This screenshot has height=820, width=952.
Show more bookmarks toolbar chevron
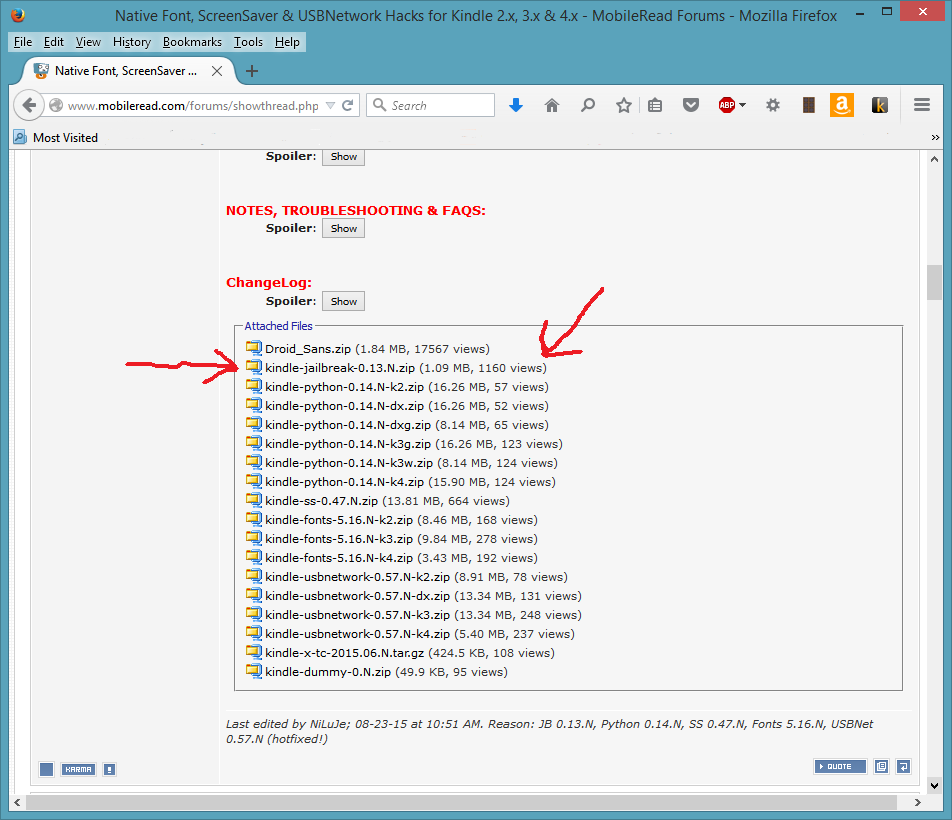tap(935, 138)
